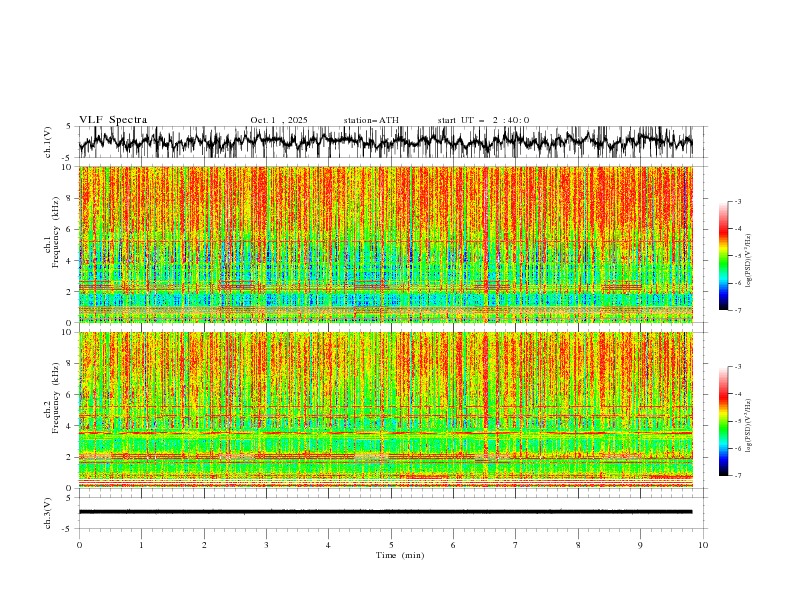Click the ch.3 flat voltage trace
Screen dimensions: 792x612
pyautogui.click(x=385, y=512)
